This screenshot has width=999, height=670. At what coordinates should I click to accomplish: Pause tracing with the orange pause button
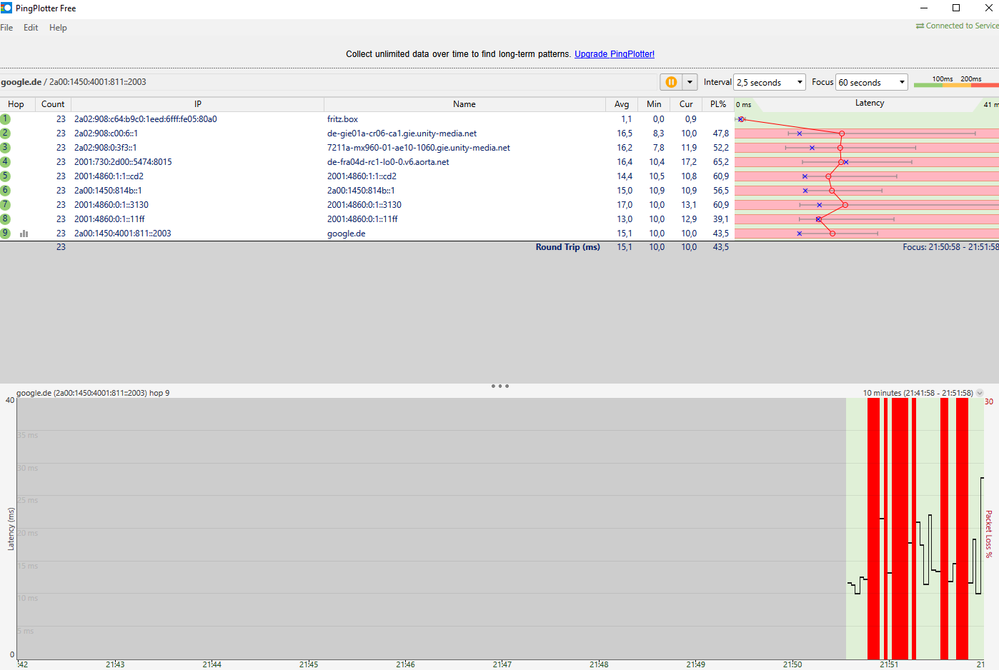[x=671, y=82]
